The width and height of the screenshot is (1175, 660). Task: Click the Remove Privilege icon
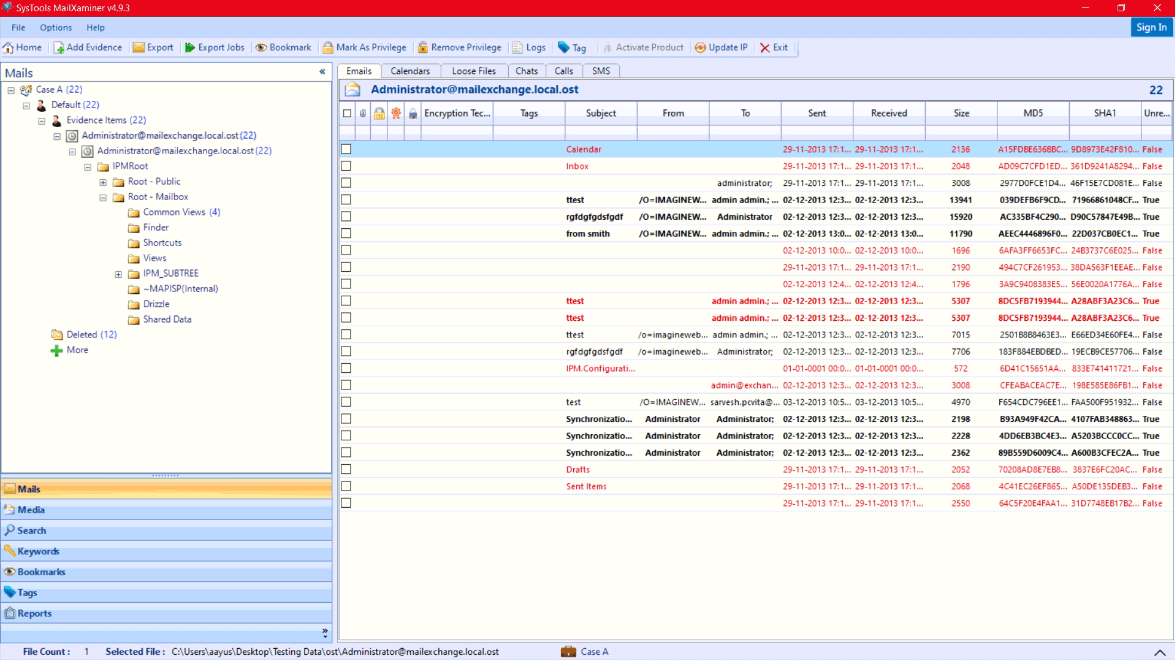(423, 47)
